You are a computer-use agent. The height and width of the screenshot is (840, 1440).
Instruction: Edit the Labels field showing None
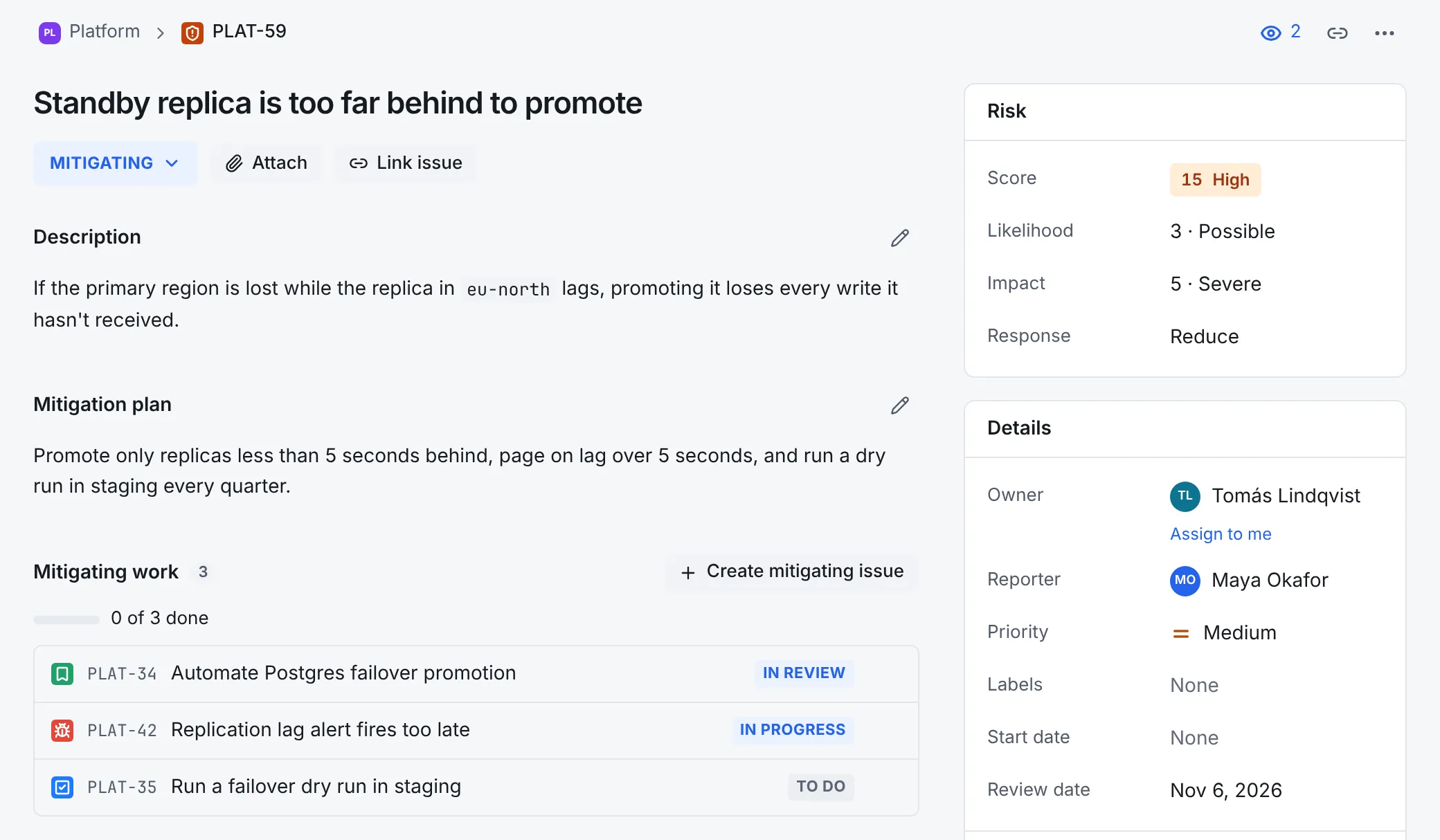point(1194,686)
